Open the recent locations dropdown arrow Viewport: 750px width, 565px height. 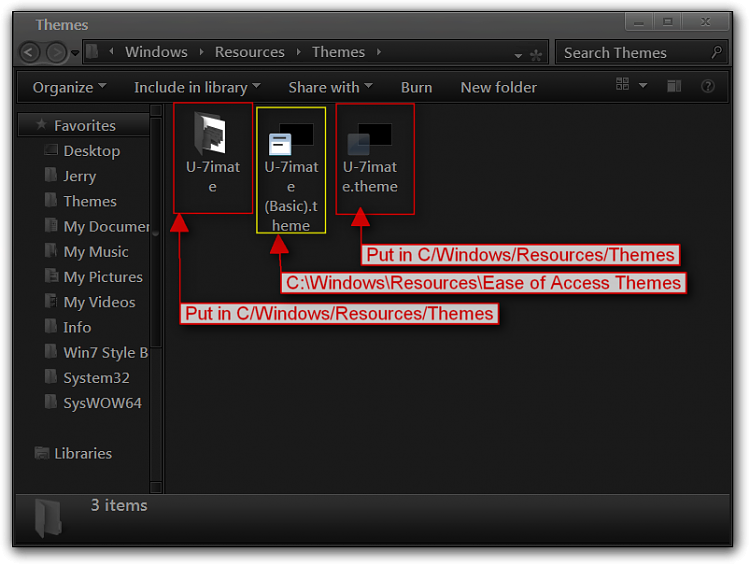click(75, 53)
